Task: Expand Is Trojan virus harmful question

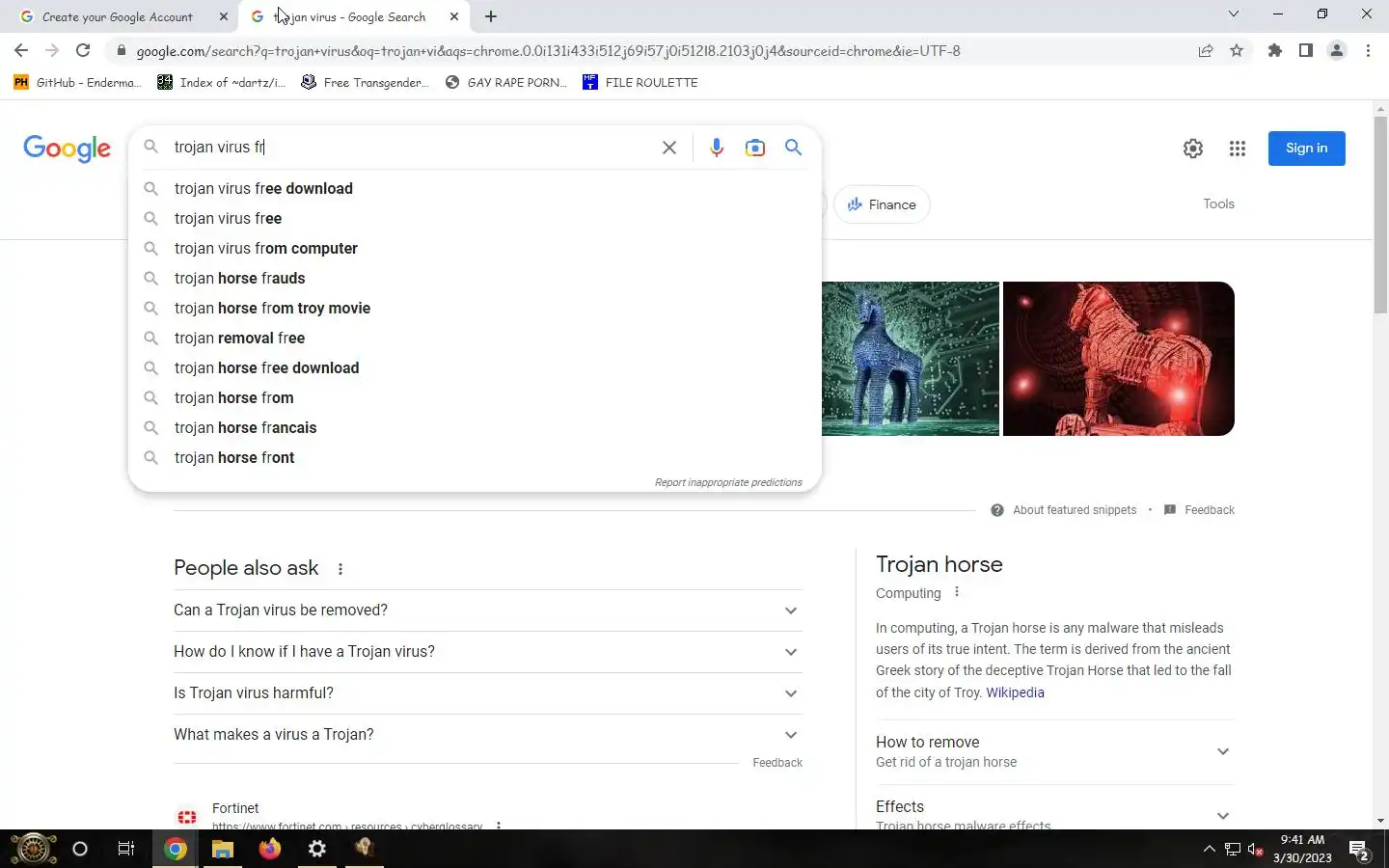Action: point(487,693)
